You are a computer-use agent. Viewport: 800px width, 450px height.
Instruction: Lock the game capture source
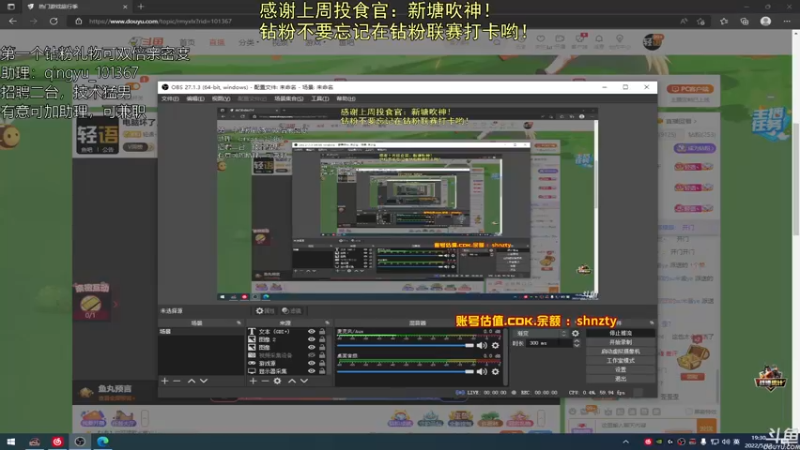point(322,363)
